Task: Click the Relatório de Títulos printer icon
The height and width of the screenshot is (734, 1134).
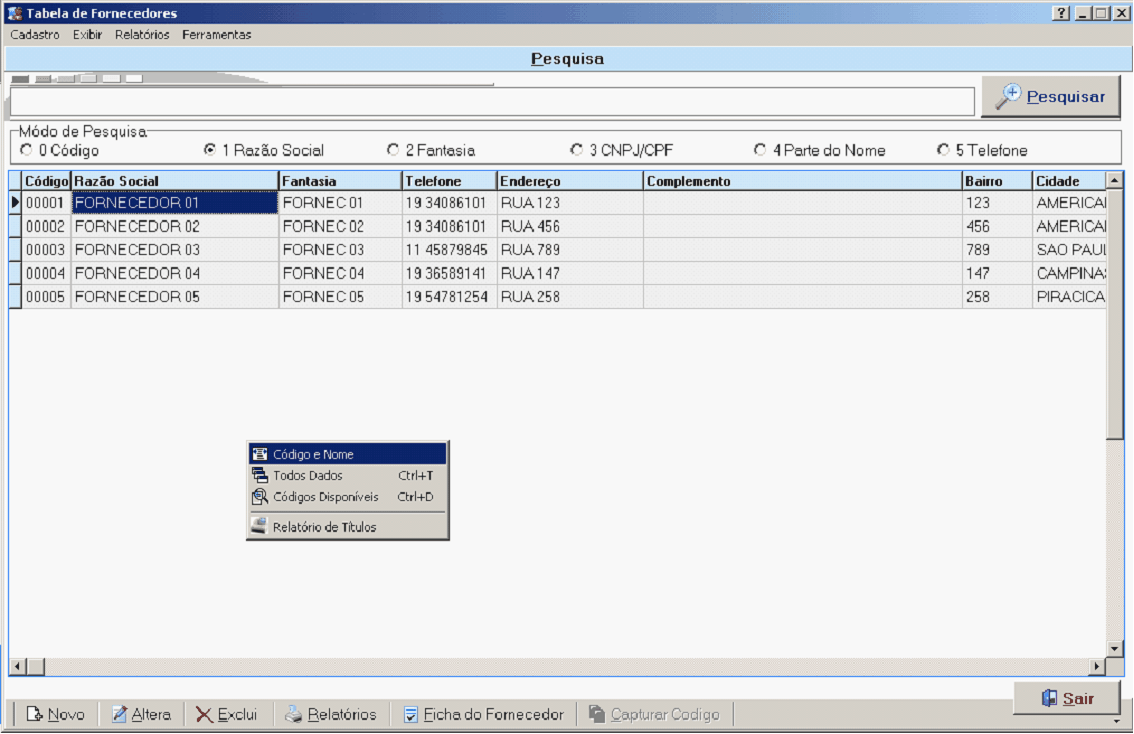Action: click(259, 526)
